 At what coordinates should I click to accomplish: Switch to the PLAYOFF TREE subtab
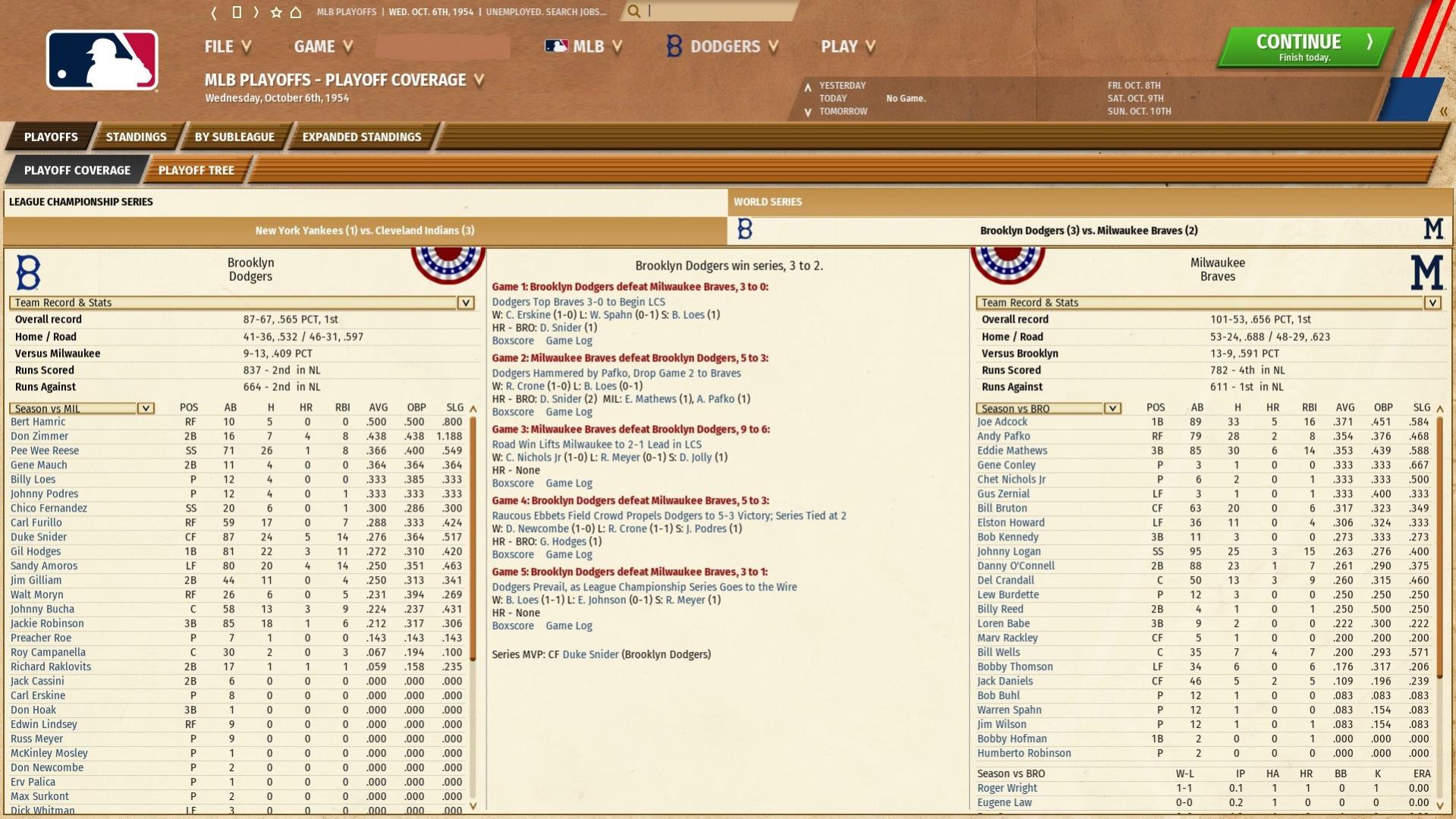pos(196,170)
